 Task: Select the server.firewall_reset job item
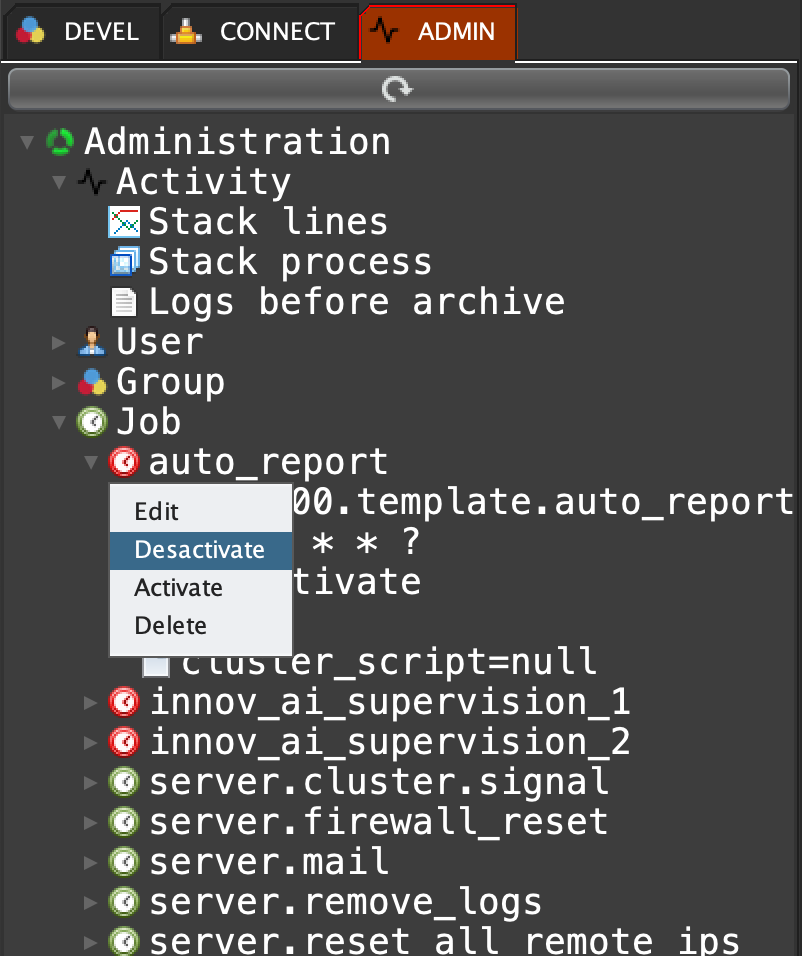pos(378,821)
